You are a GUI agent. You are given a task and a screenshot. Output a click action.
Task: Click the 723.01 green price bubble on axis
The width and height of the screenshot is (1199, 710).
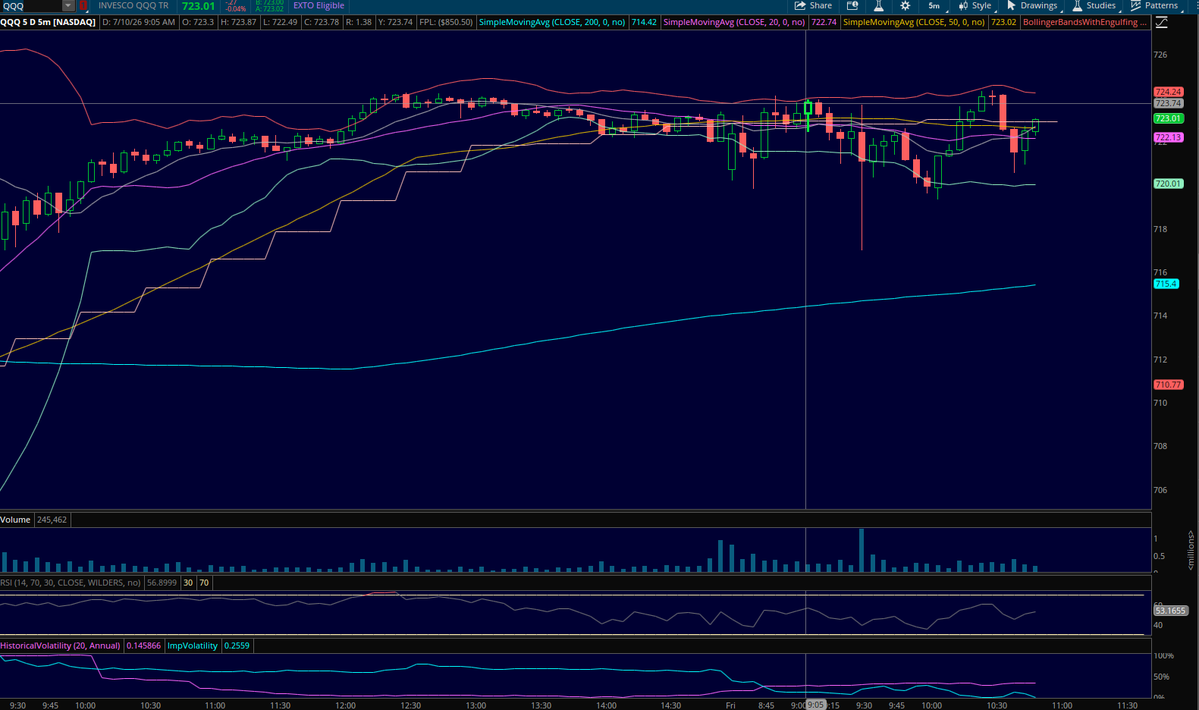pos(1168,118)
